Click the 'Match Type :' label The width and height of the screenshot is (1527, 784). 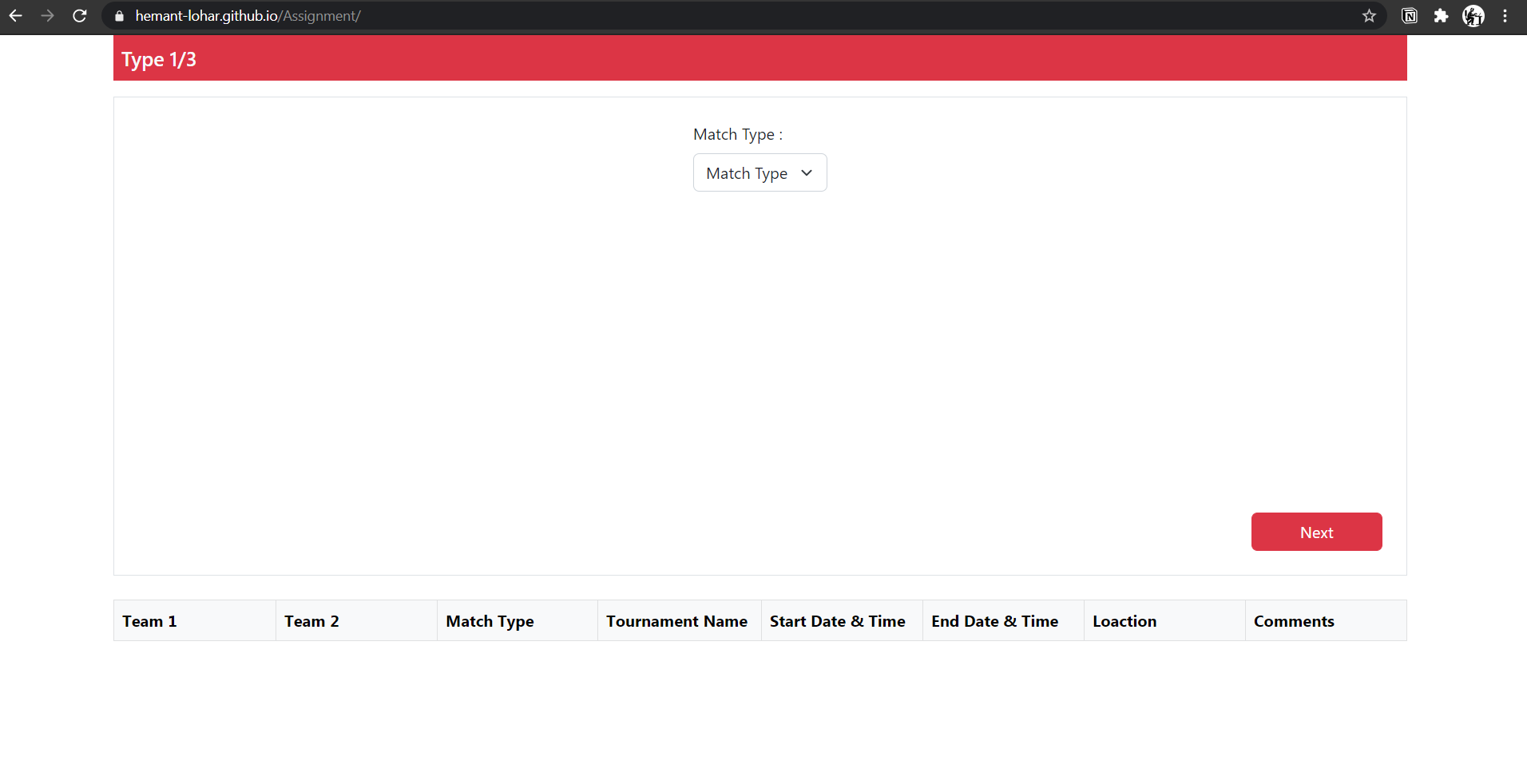click(x=738, y=134)
